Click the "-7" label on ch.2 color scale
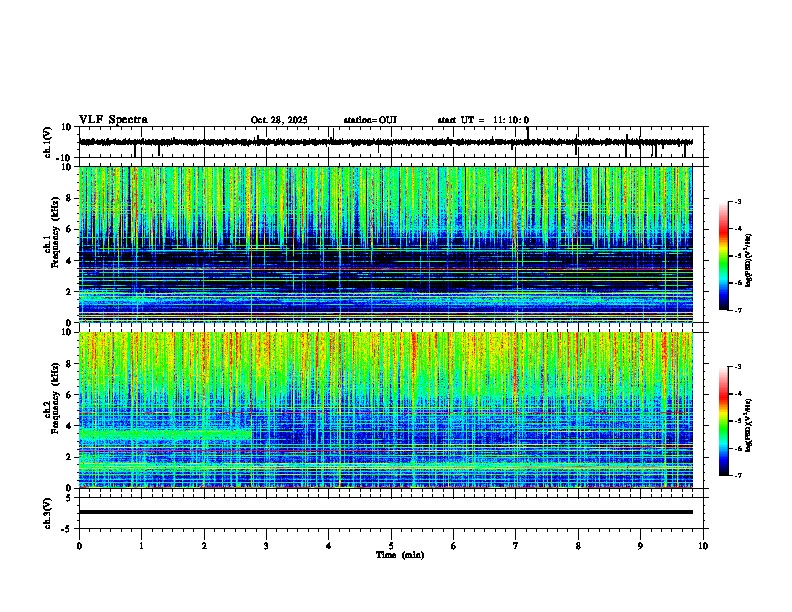The width and height of the screenshot is (792, 612). (x=738, y=476)
